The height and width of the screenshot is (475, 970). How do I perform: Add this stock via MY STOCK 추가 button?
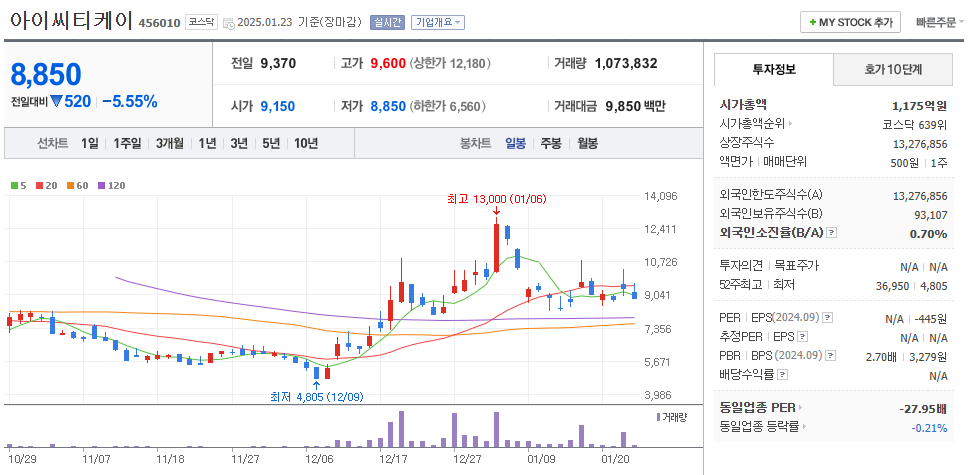(851, 22)
